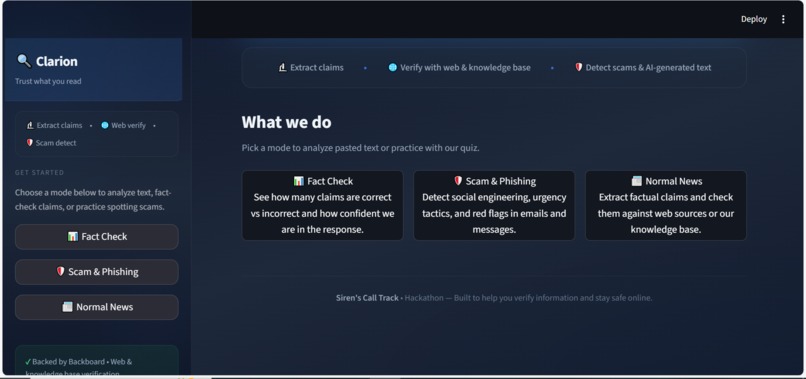Click the Clarion title text
This screenshot has height=379, width=806.
tap(57, 61)
